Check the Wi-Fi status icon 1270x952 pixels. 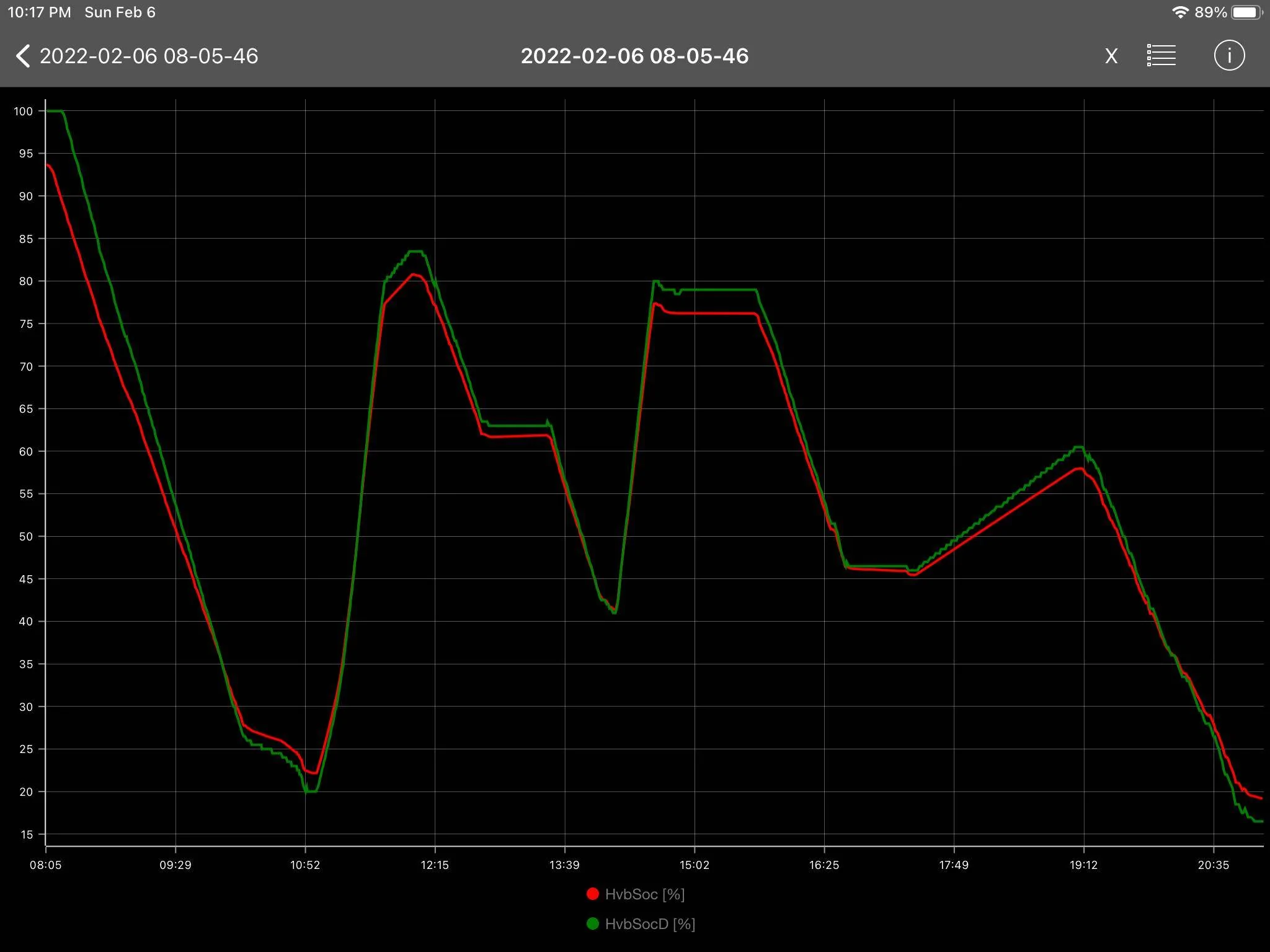pyautogui.click(x=1180, y=12)
